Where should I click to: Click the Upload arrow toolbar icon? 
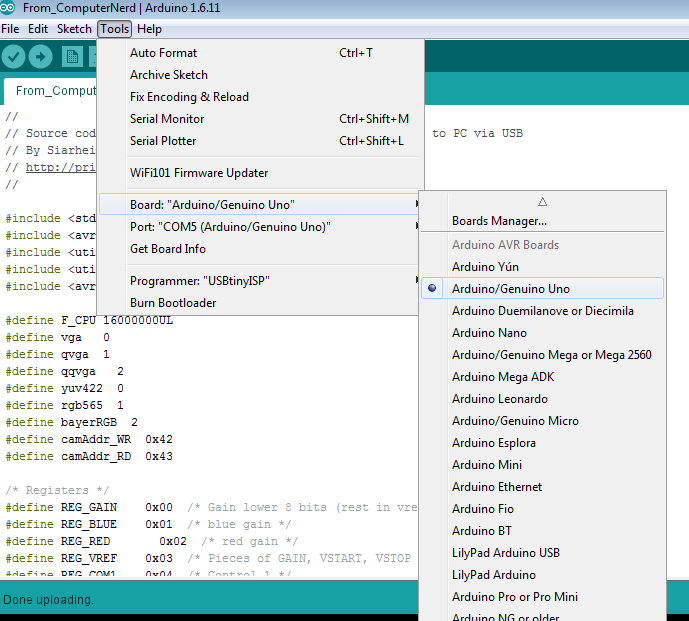point(40,56)
